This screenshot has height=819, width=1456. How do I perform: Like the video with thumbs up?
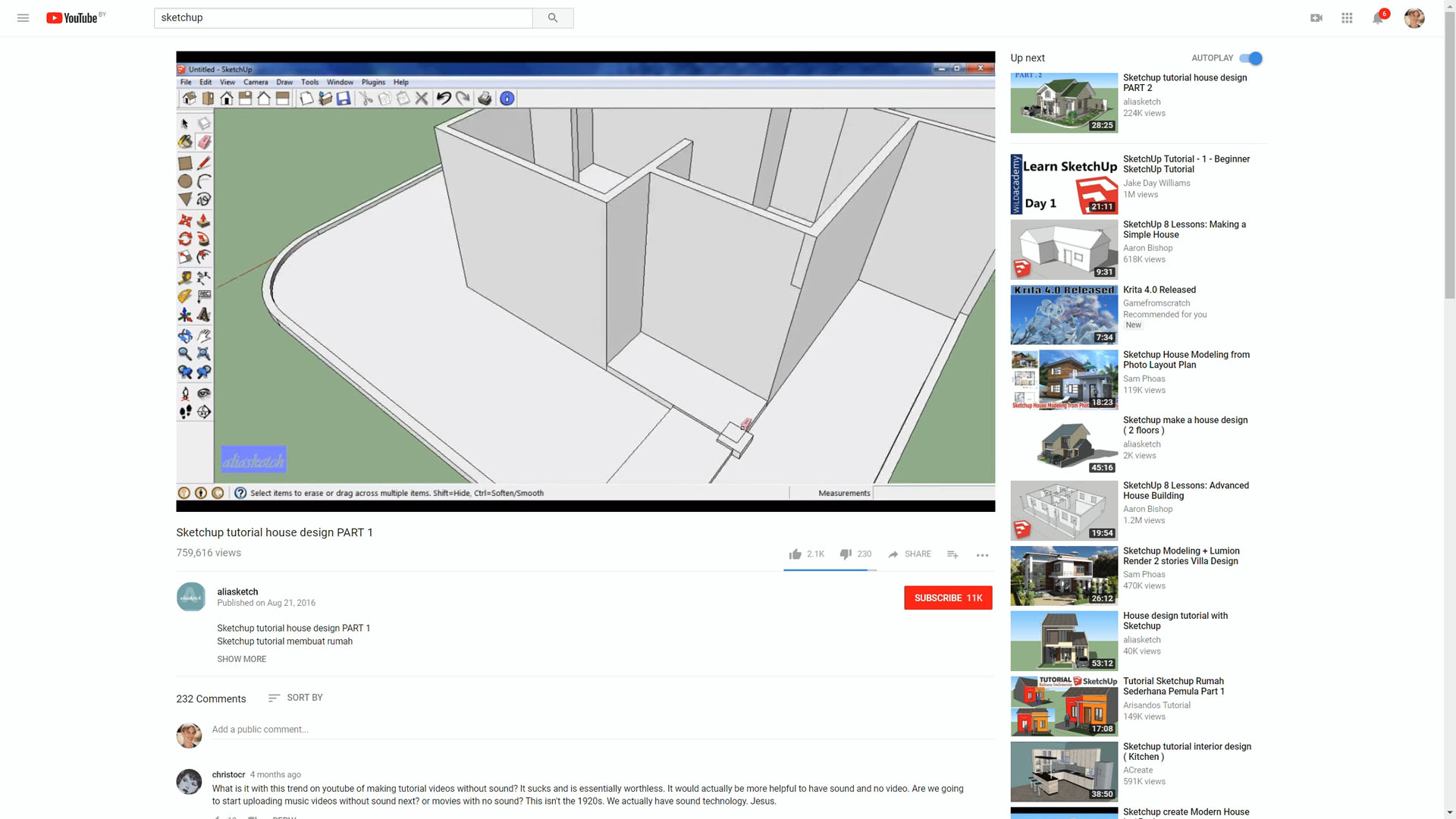(x=795, y=554)
